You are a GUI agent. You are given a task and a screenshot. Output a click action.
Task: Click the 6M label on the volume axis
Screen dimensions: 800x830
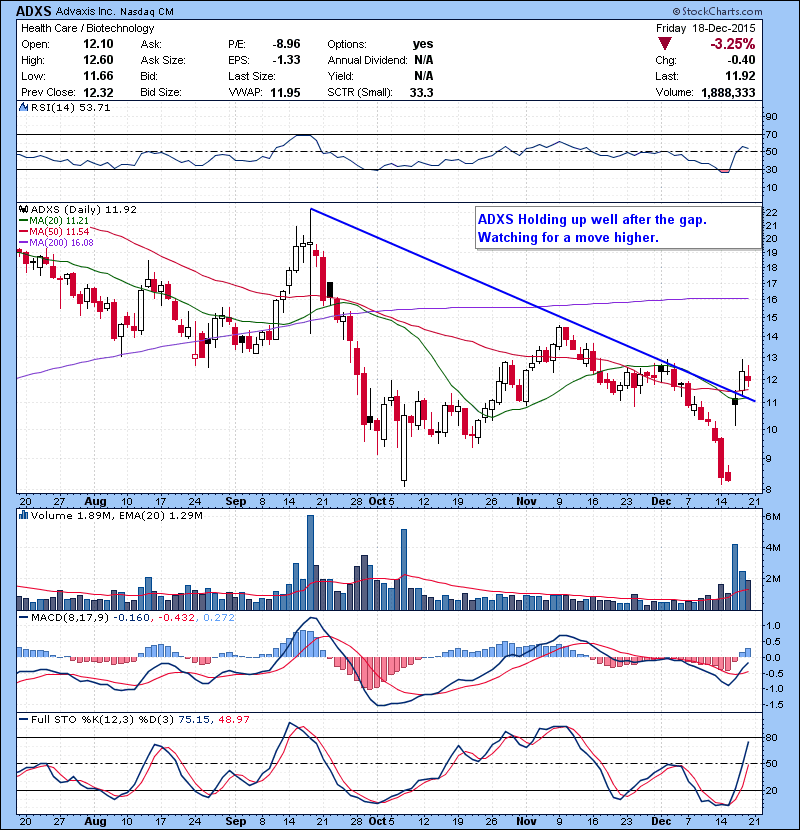tap(772, 516)
